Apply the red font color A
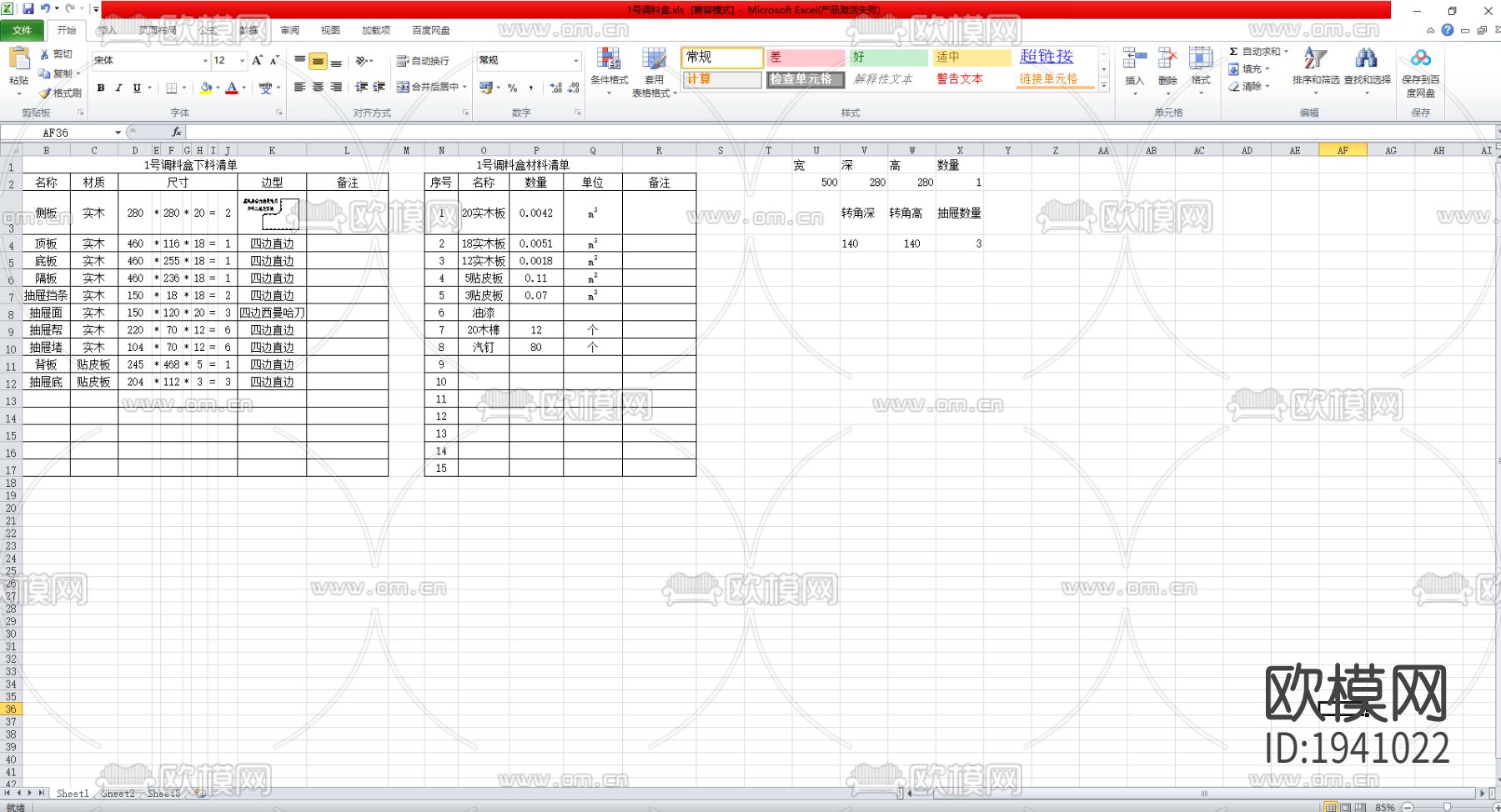The image size is (1501, 812). pos(232,88)
